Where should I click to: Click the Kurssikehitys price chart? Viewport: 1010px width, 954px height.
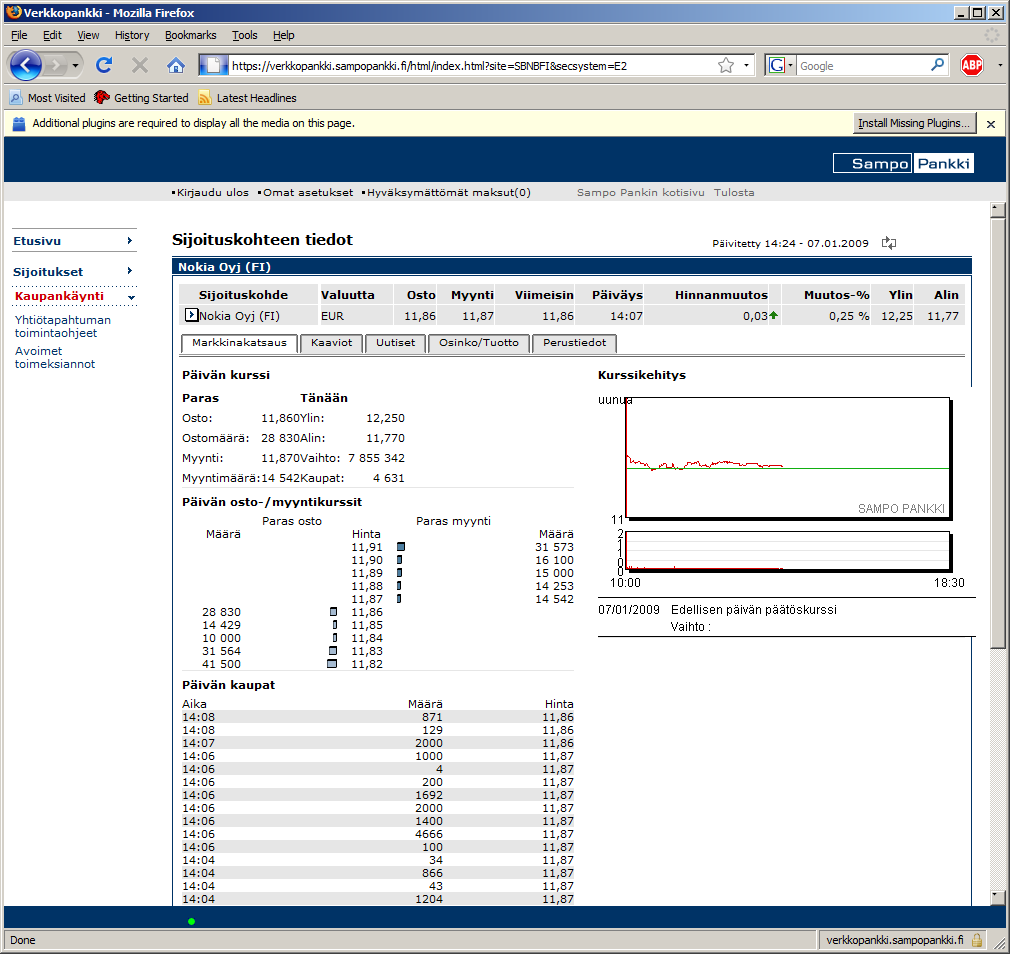[788, 458]
